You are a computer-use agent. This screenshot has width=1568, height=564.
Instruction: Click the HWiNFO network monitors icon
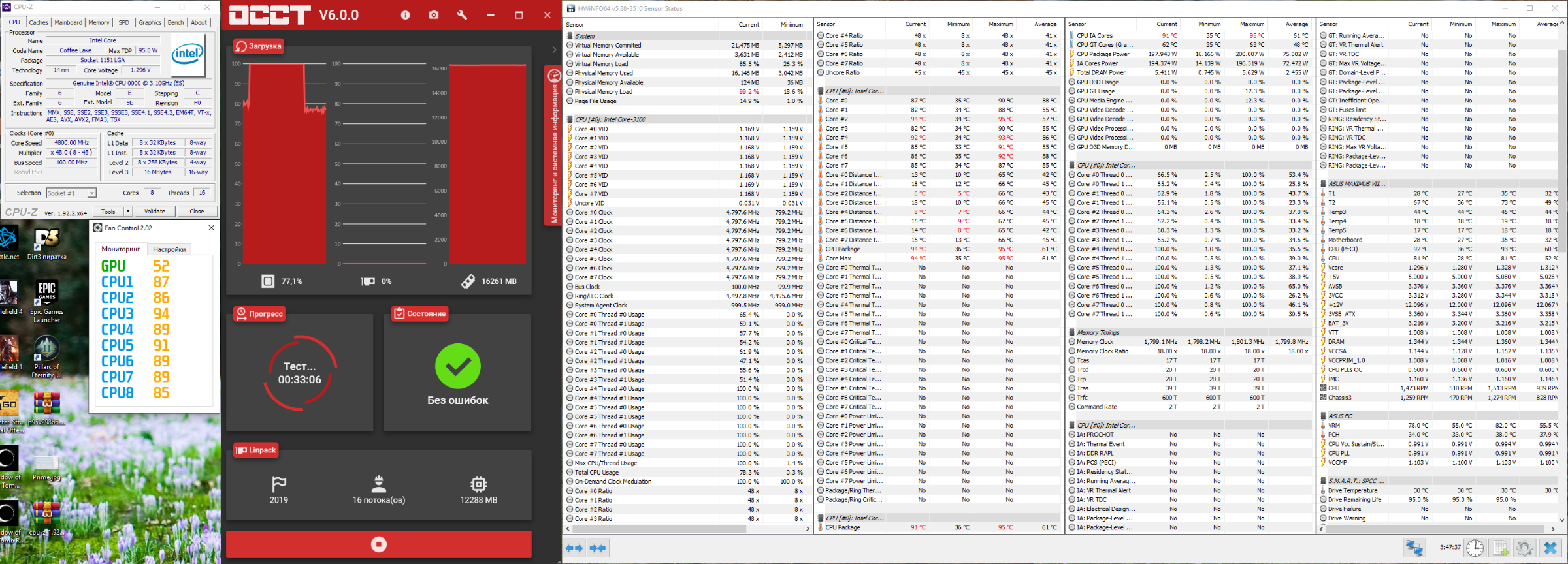click(x=1414, y=548)
